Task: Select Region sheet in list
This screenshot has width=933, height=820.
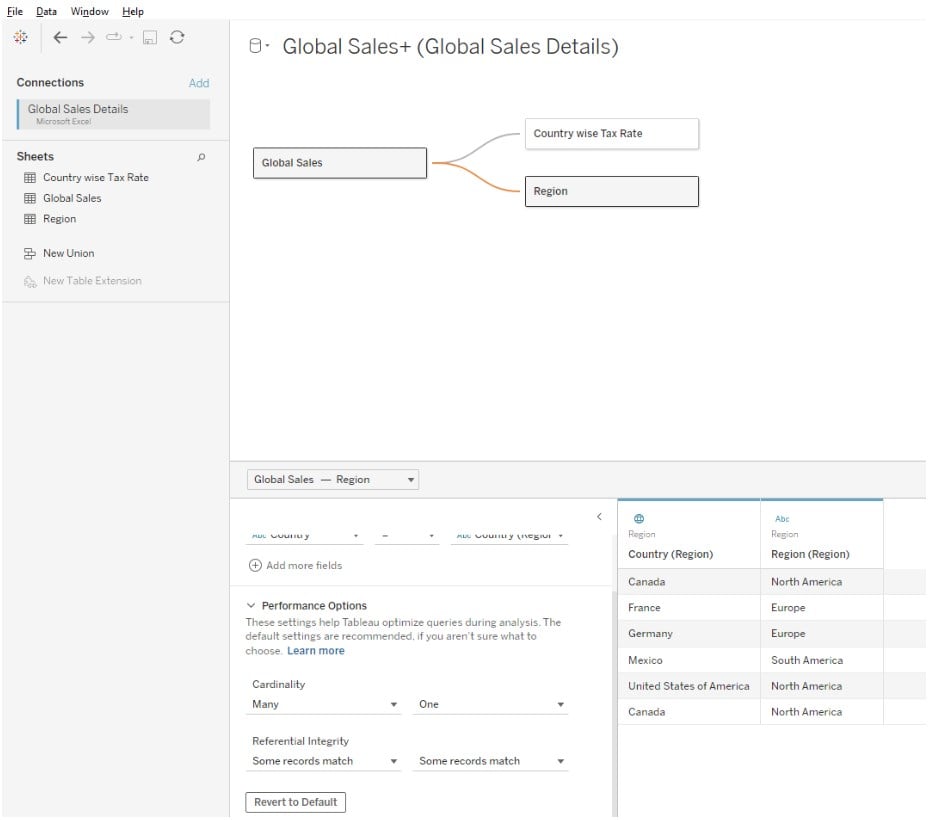Action: (x=60, y=220)
